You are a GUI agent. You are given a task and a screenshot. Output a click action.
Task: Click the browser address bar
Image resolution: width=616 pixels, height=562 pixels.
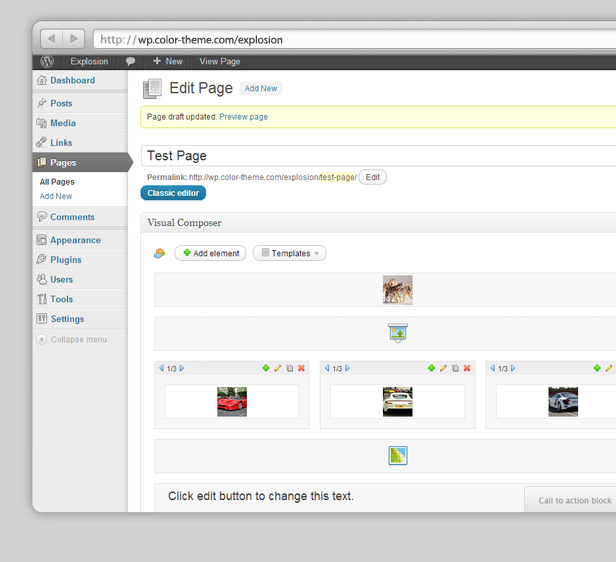click(355, 40)
